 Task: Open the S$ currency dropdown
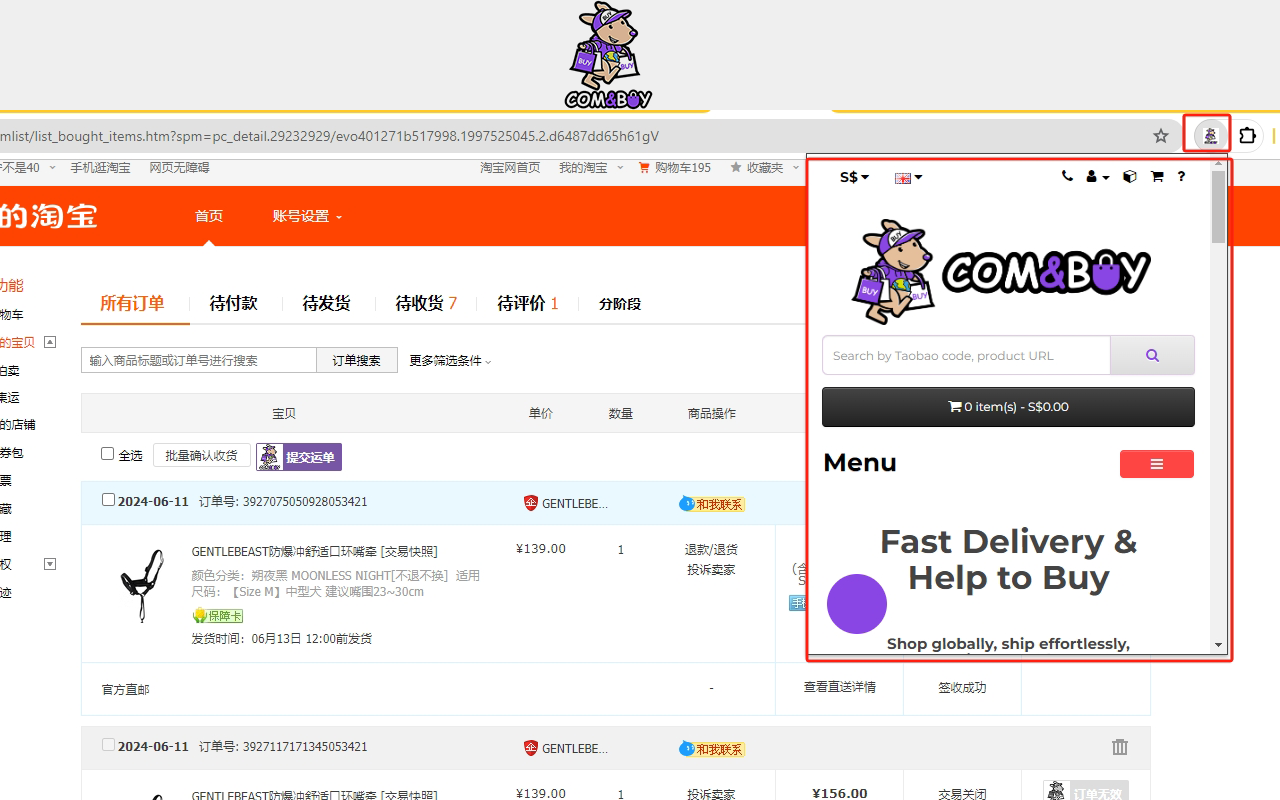[x=855, y=177]
